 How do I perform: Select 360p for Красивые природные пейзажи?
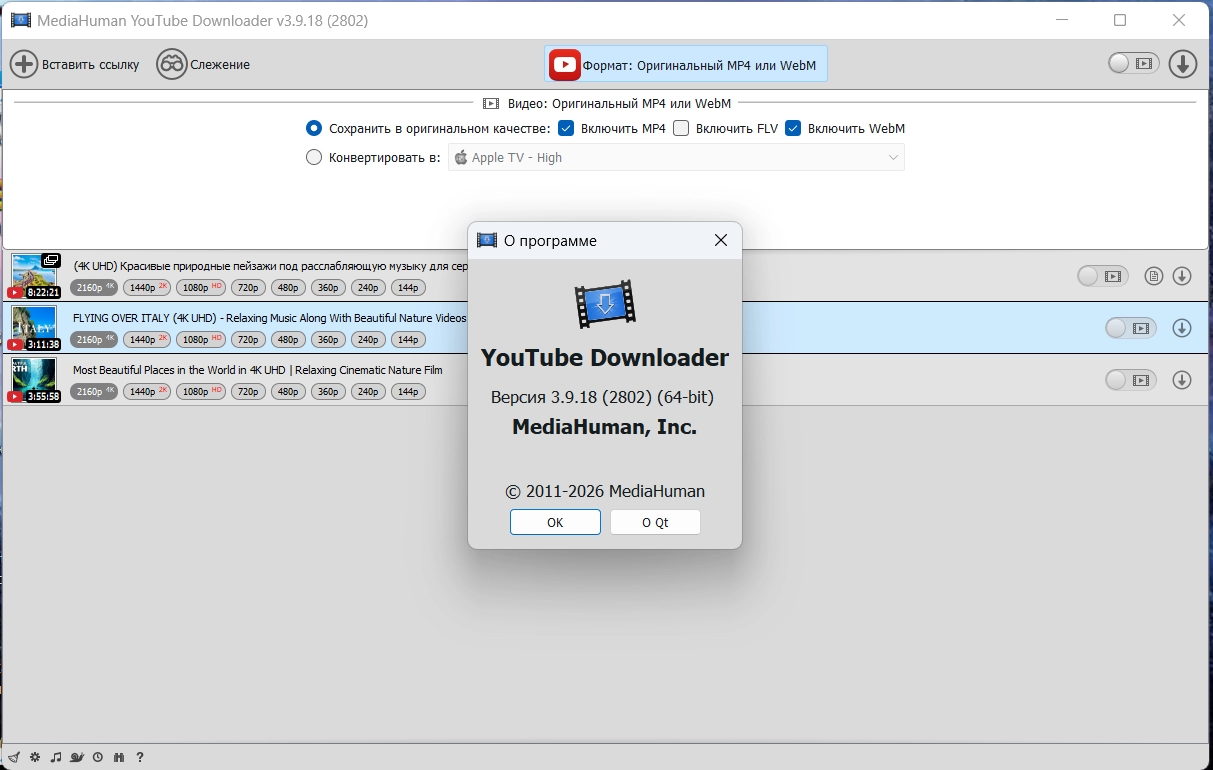coord(328,287)
